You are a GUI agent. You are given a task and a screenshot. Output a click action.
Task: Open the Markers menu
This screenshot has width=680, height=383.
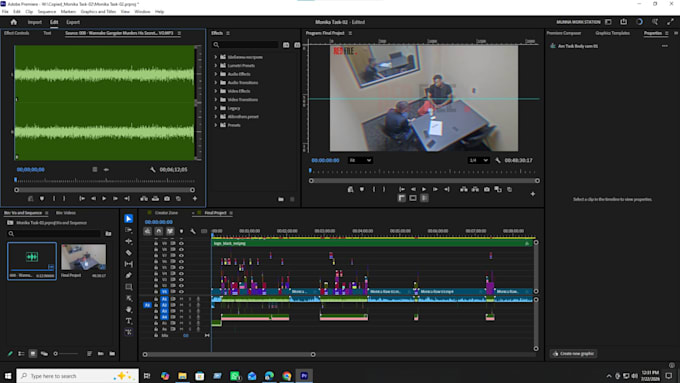[x=68, y=12]
